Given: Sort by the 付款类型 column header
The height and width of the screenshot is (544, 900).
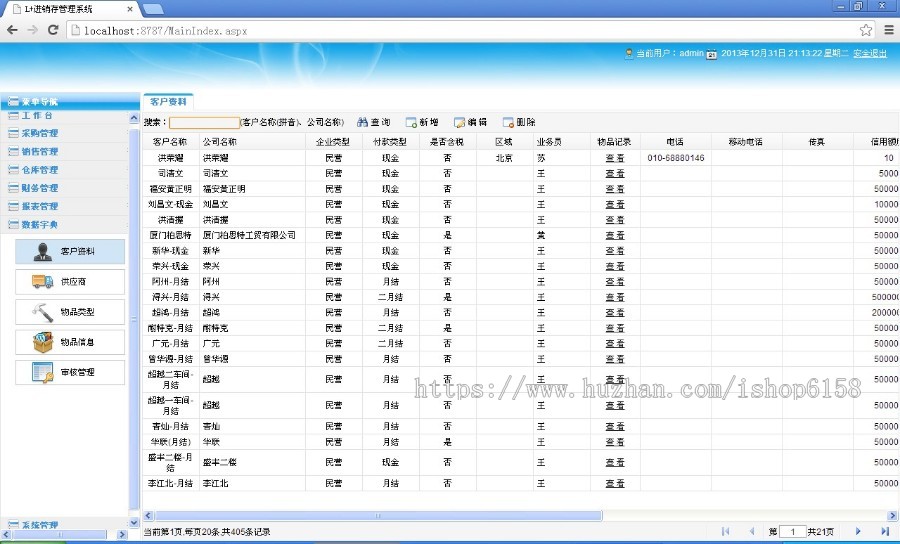Looking at the screenshot, I should pos(390,142).
